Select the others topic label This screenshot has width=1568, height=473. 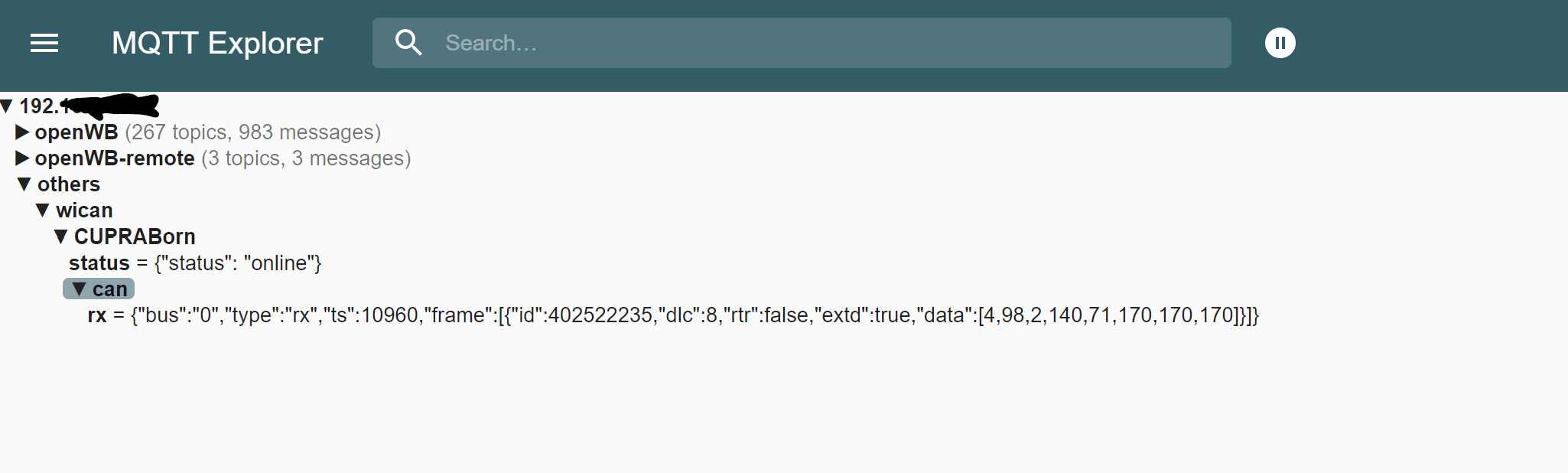pyautogui.click(x=69, y=184)
